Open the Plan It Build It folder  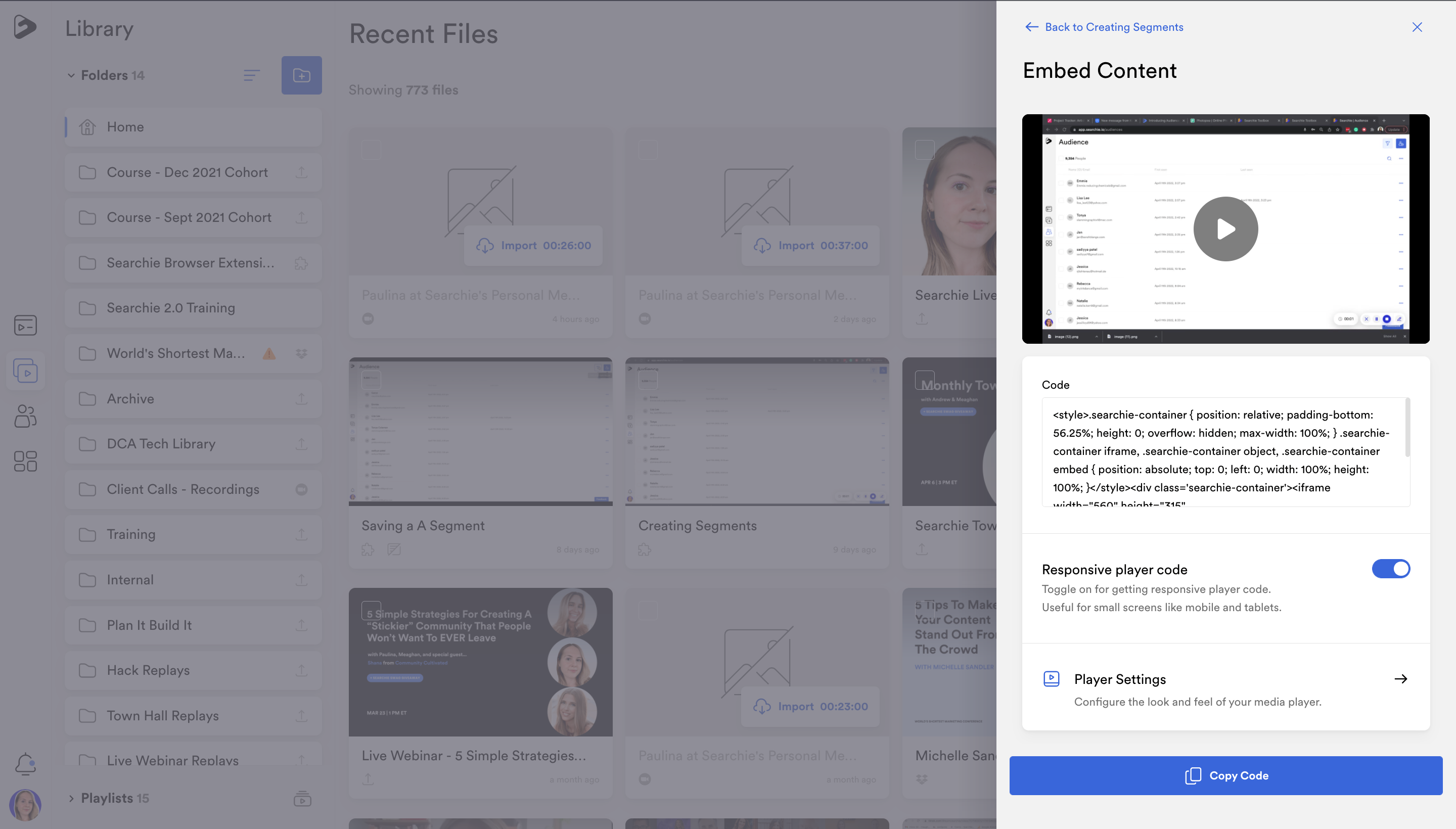194,625
